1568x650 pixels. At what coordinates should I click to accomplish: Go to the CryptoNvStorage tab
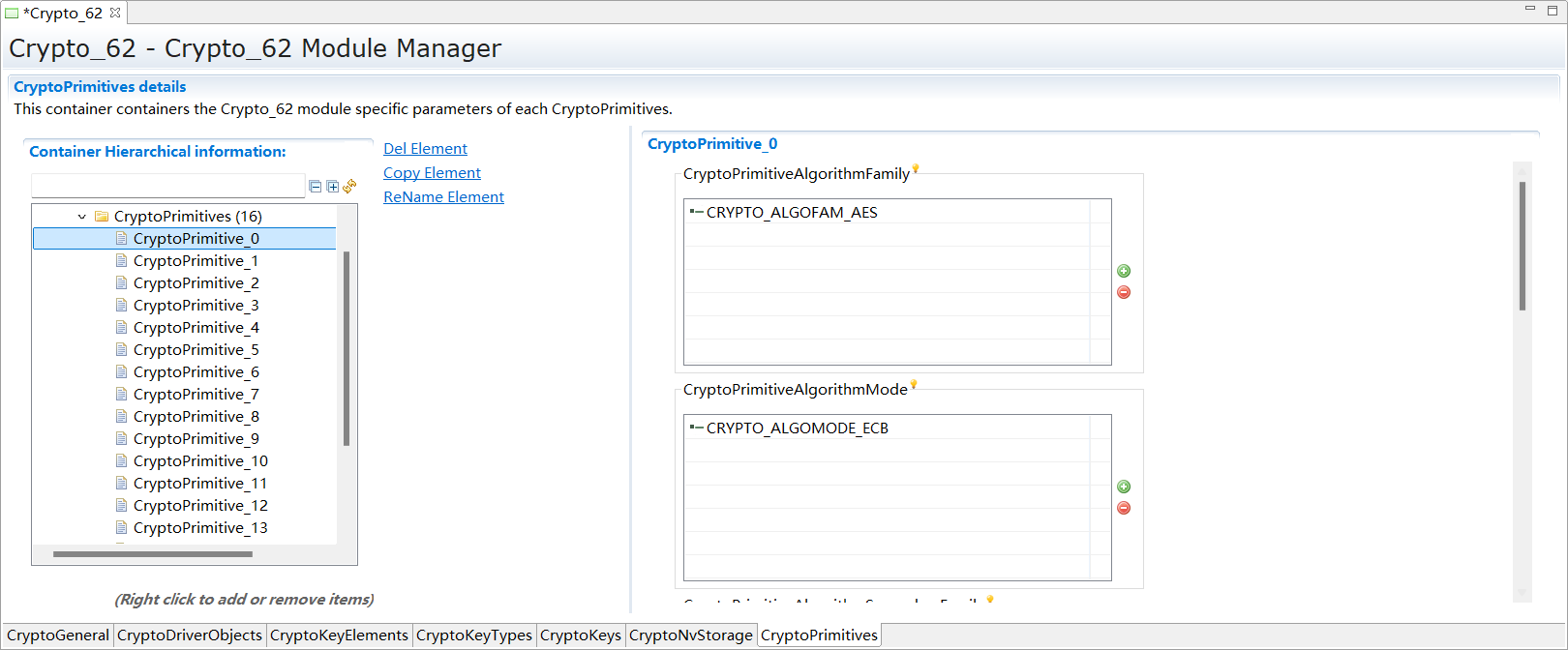coord(690,635)
